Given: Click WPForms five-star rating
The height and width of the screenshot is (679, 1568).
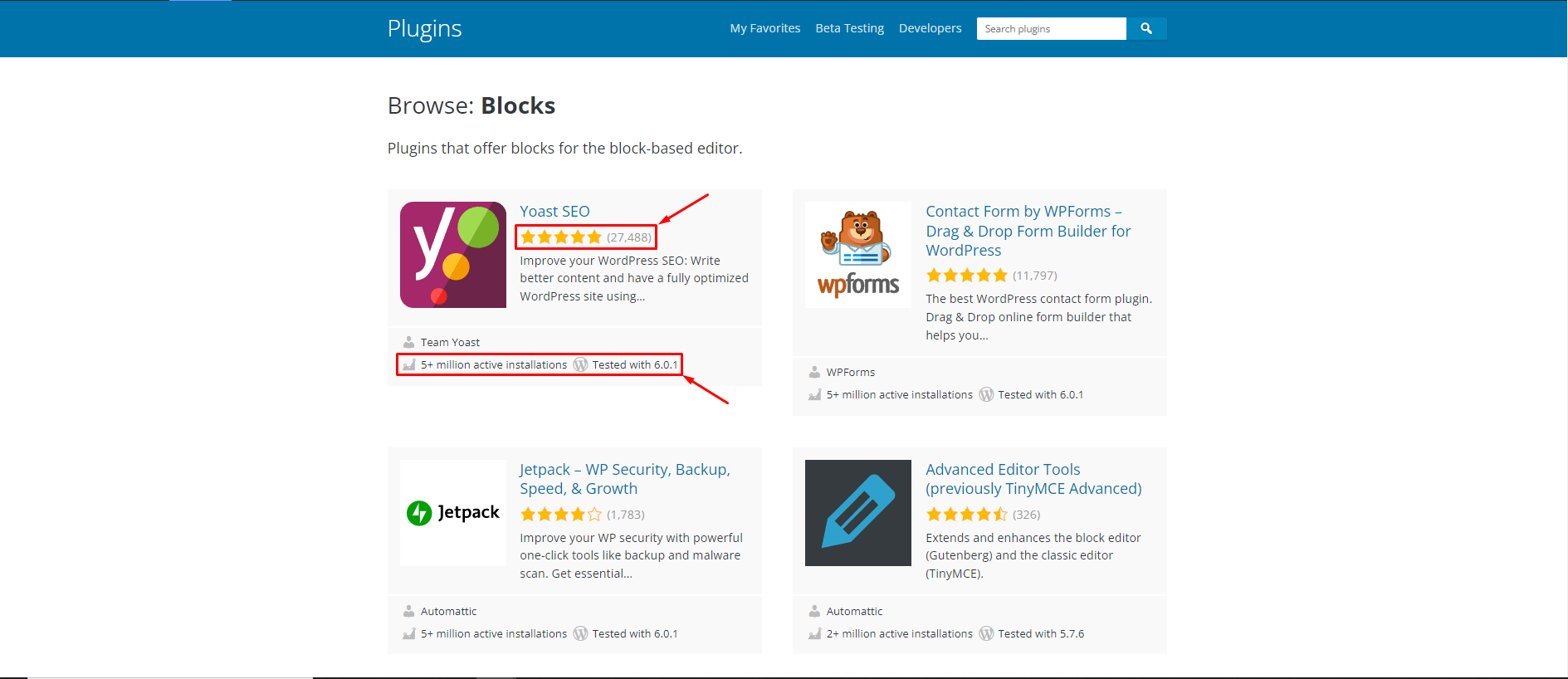Looking at the screenshot, I should [x=967, y=276].
